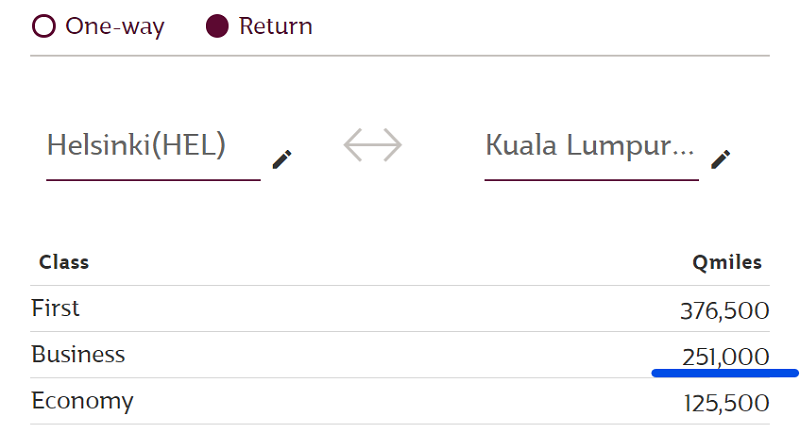The height and width of the screenshot is (433, 800).
Task: Edit the Kuala Lumpur destination pencil icon
Action: [x=720, y=159]
